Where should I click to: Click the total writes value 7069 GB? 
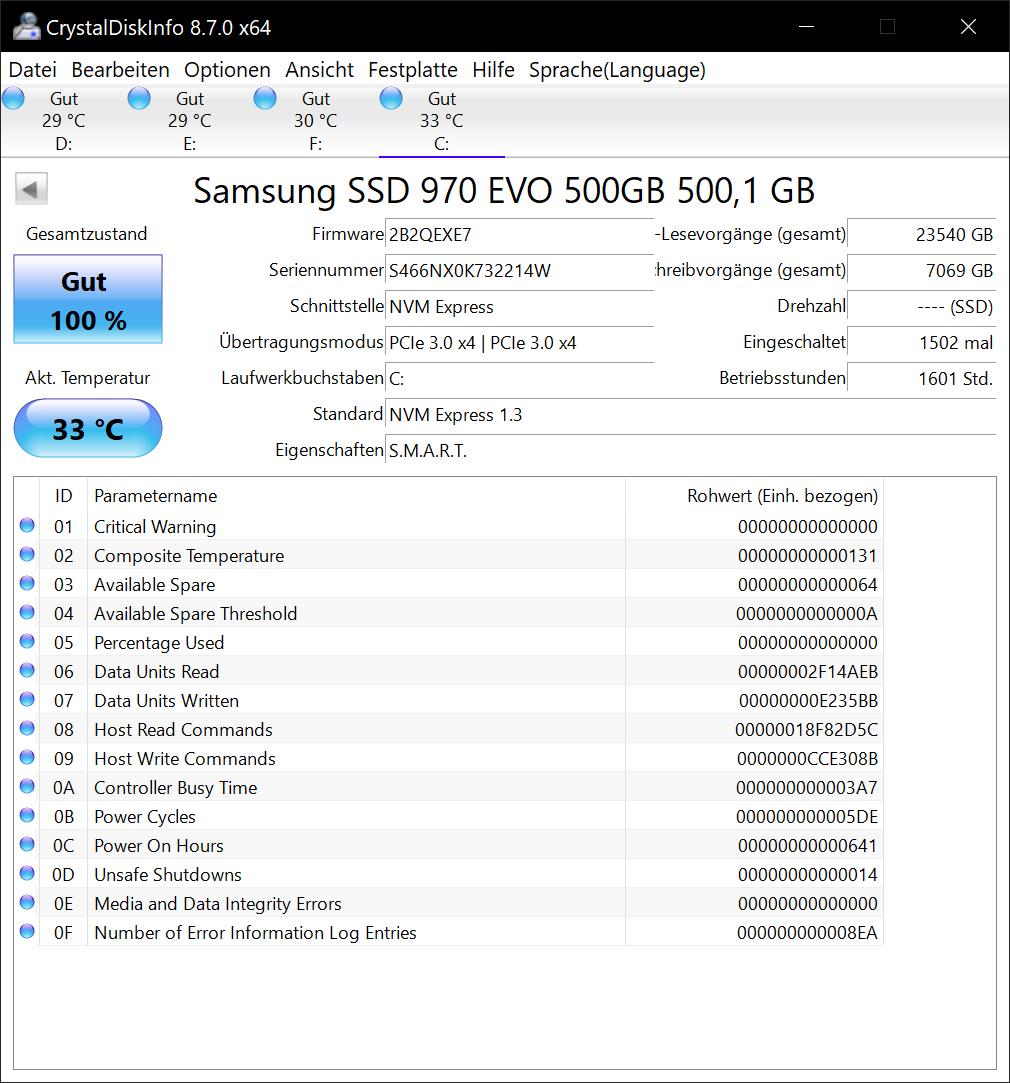[x=922, y=271]
